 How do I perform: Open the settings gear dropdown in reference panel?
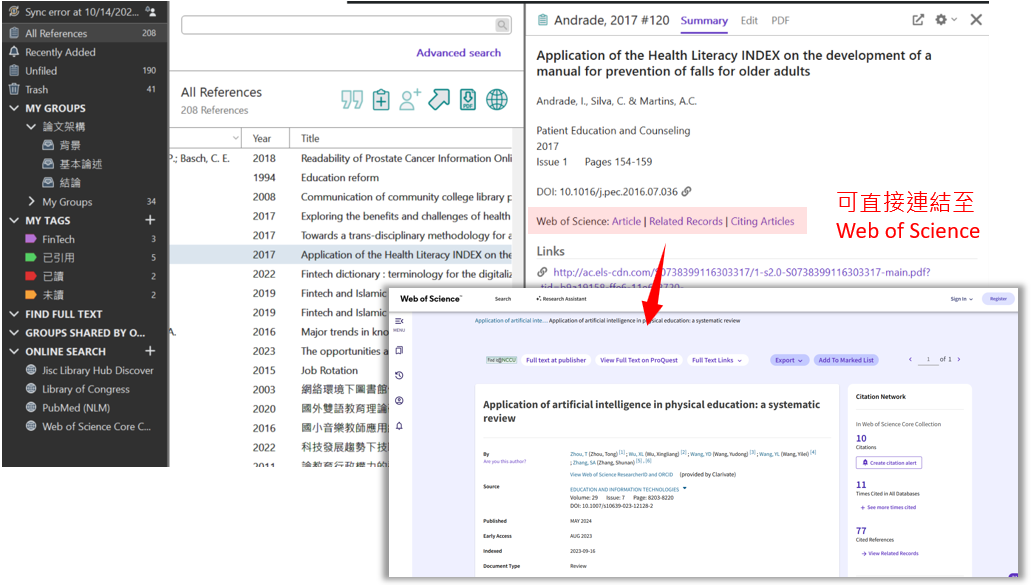[x=945, y=20]
